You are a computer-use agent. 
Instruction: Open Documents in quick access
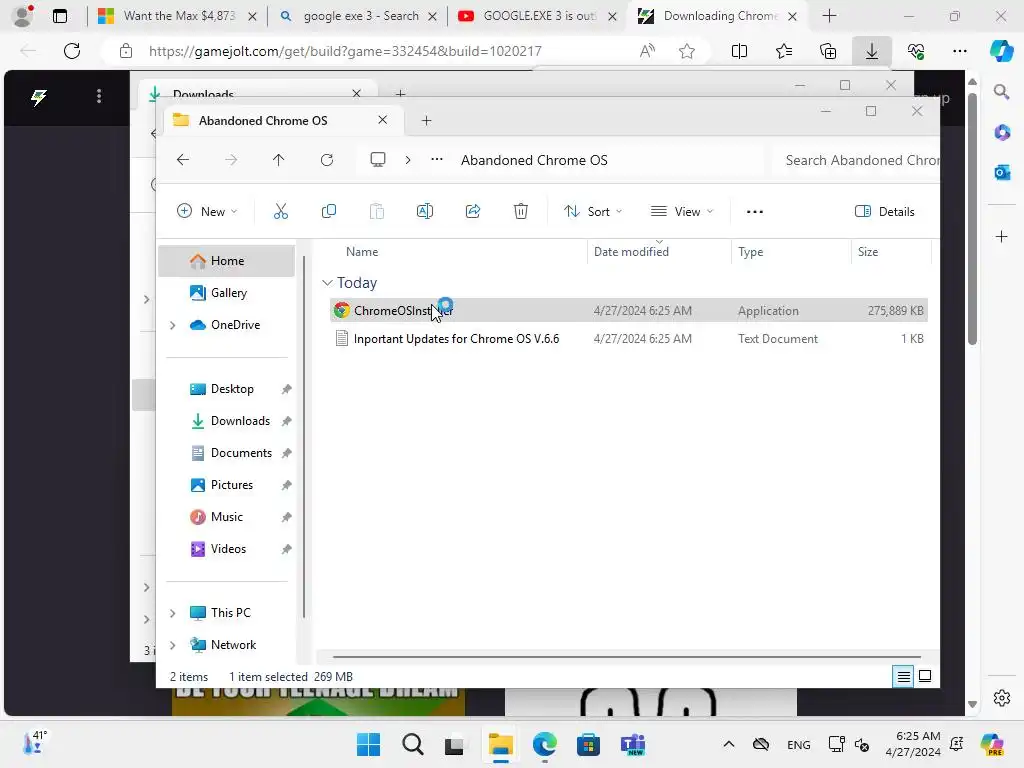[227, 453]
